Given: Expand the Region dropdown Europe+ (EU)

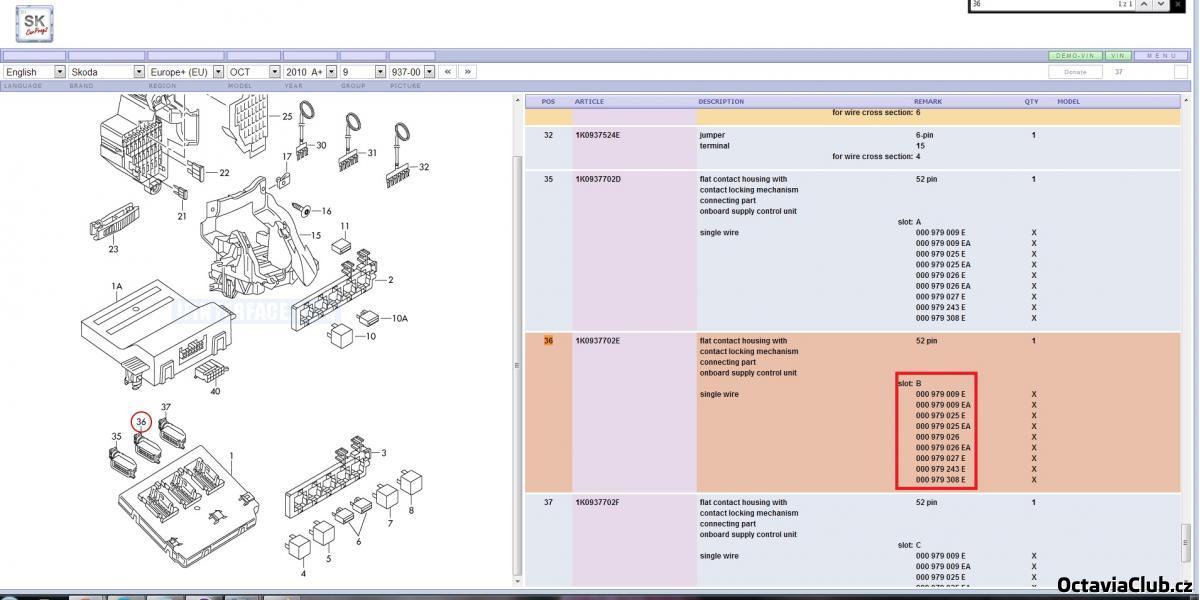Looking at the screenshot, I should click(185, 72).
